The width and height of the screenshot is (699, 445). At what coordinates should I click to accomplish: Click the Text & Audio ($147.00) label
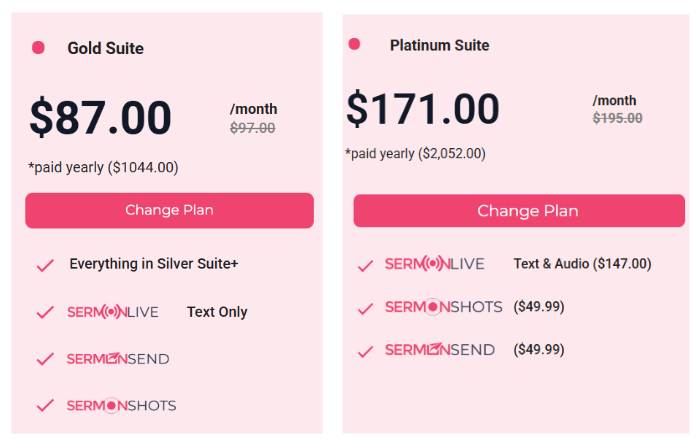pyautogui.click(x=582, y=264)
